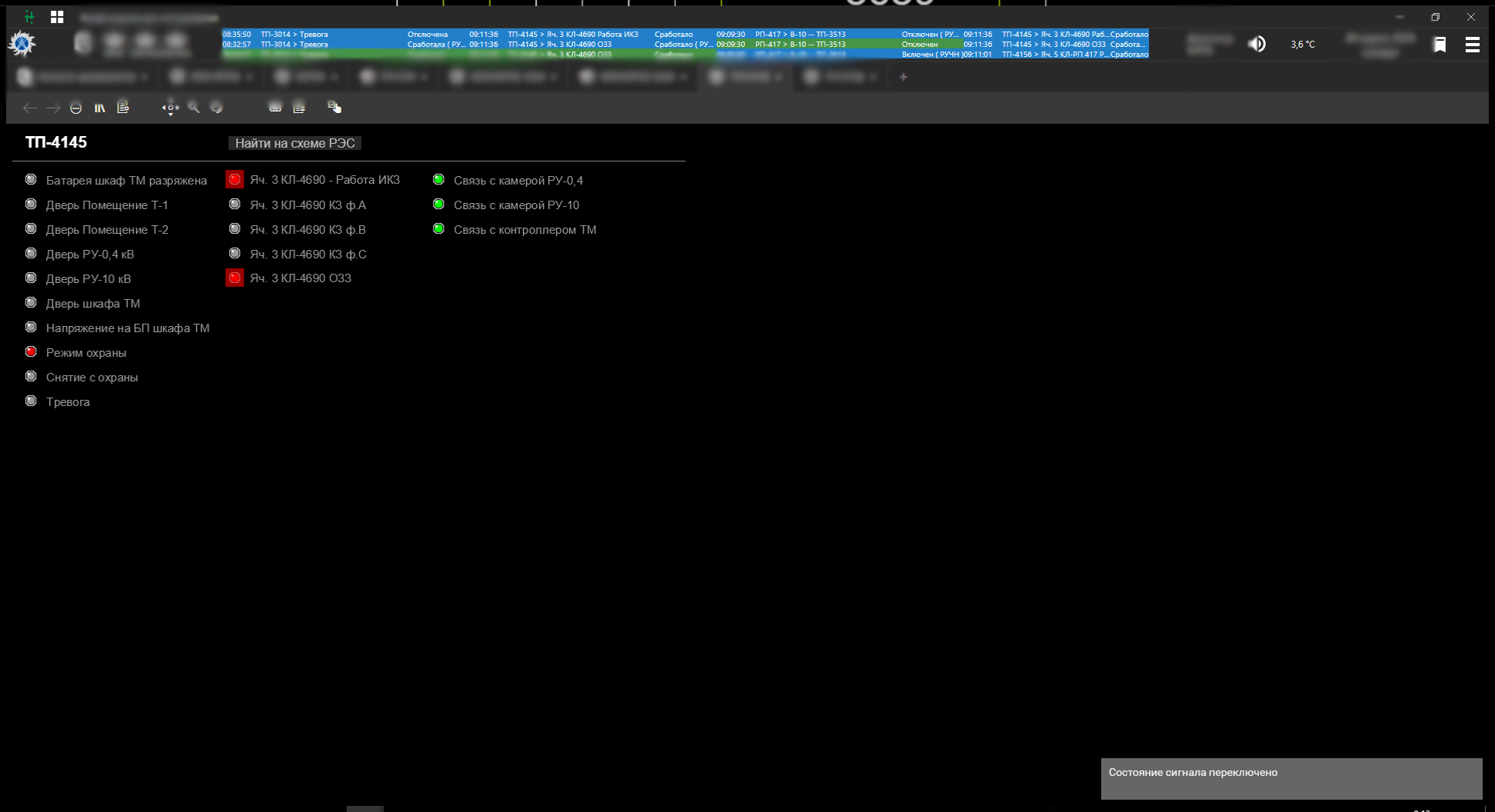Click the back arrow navigation icon
Screen dimensions: 1495x812
(29, 108)
